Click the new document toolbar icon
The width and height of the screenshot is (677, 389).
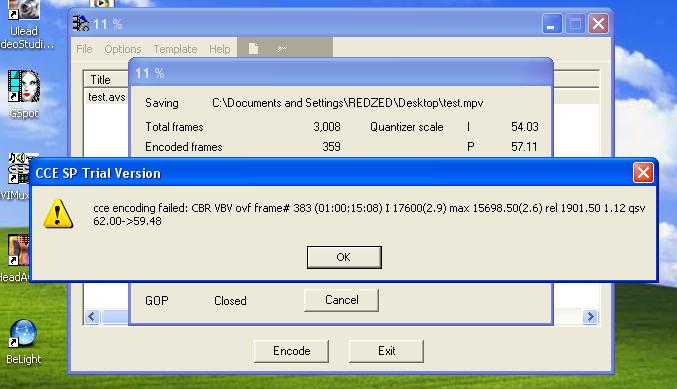coord(253,49)
